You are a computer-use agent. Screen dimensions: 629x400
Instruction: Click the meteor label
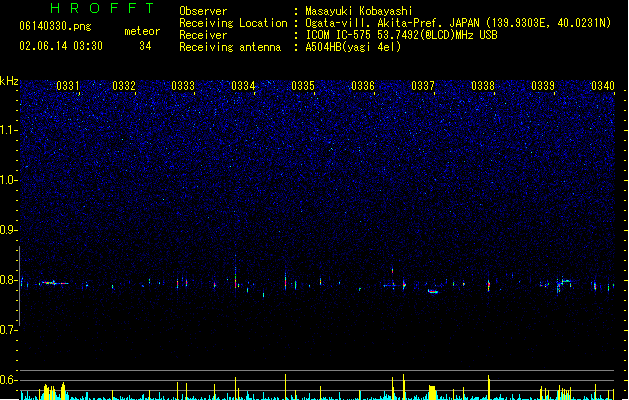pyautogui.click(x=142, y=31)
